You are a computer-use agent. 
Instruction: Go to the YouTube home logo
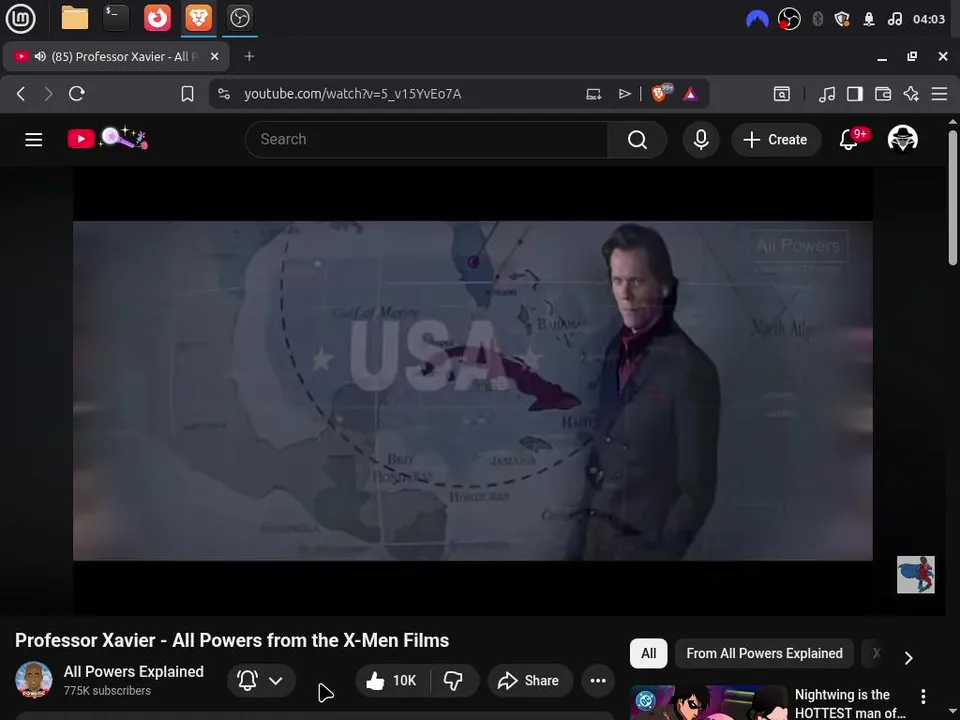108,138
